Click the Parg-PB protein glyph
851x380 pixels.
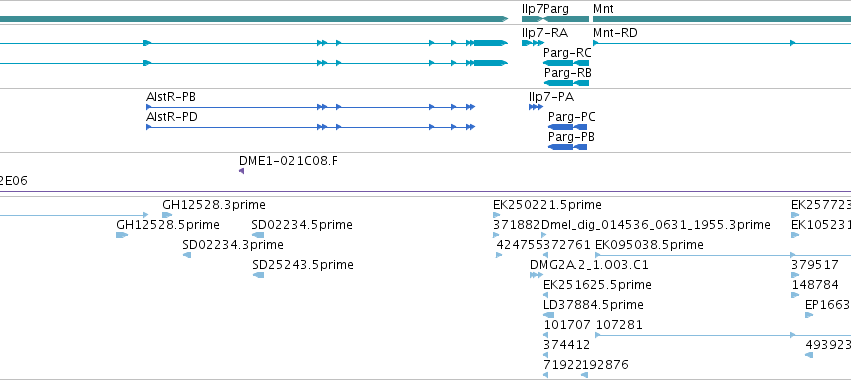(x=567, y=147)
